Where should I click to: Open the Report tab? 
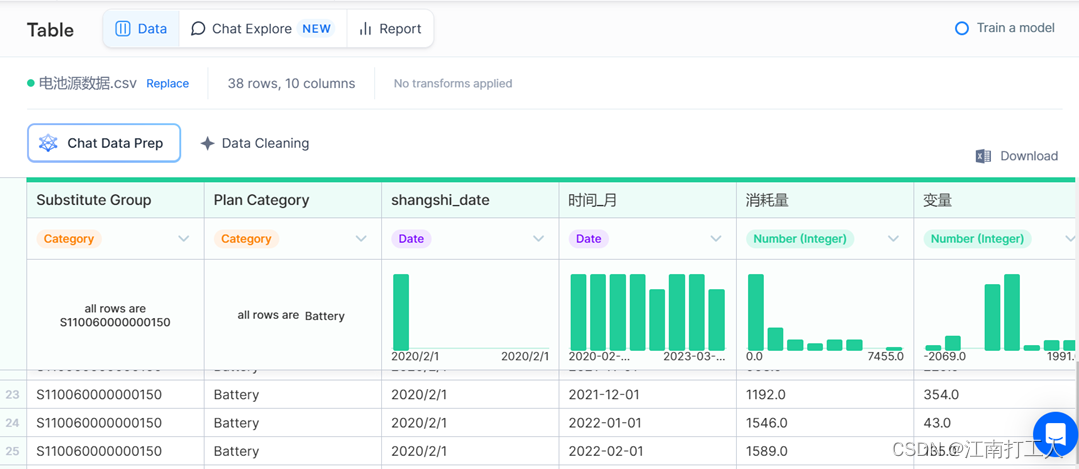click(x=390, y=29)
